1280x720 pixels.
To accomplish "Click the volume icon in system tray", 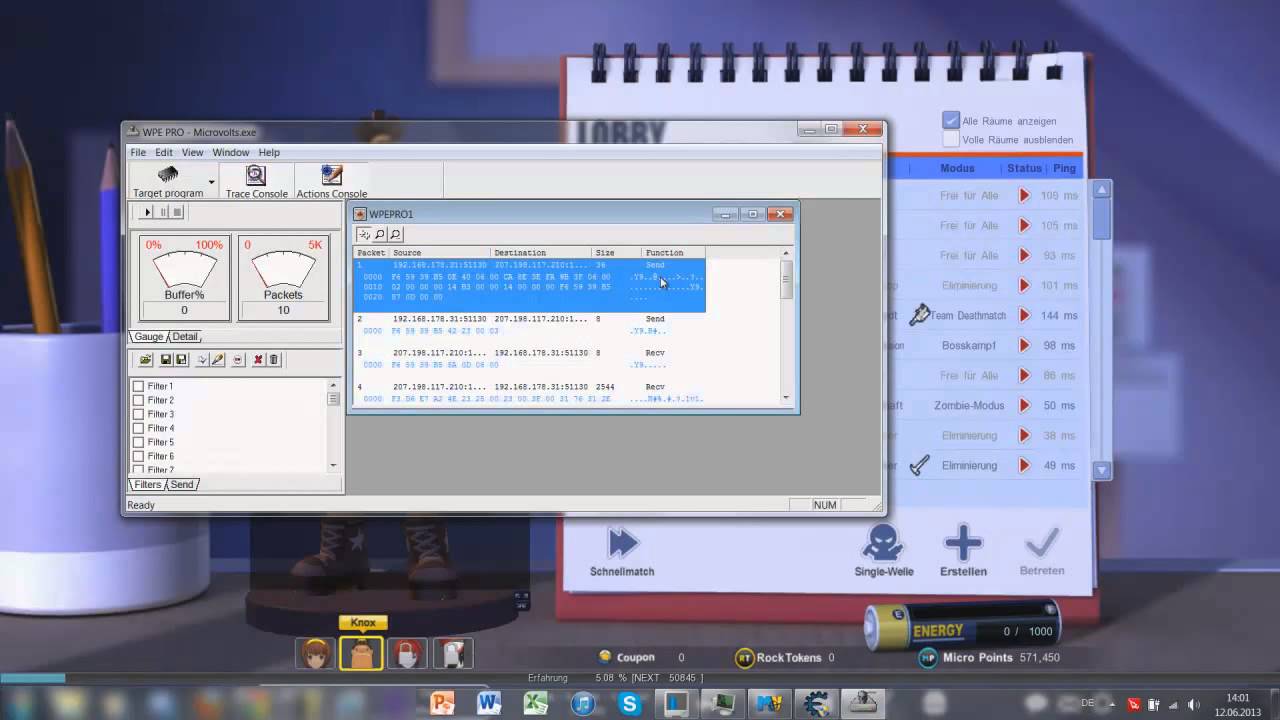I will point(1193,704).
